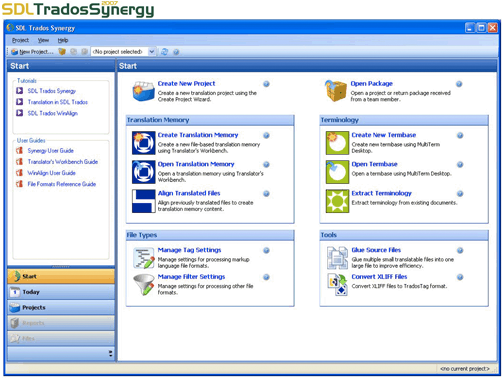Screen dimensions: 503x382
Task: Open the WinAlign User Guide
Action: click(x=51, y=173)
